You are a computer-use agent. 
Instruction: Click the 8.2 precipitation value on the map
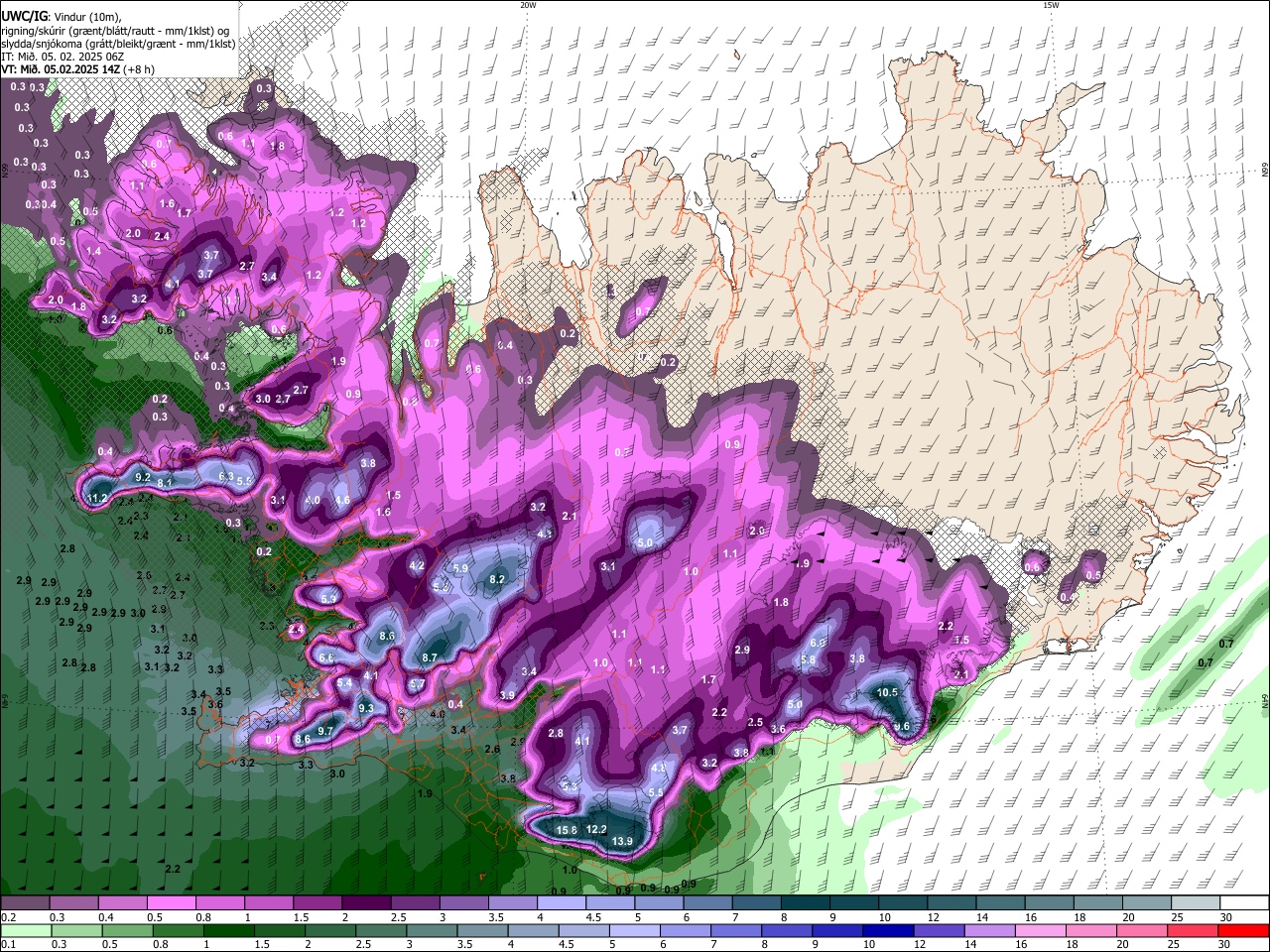498,579
